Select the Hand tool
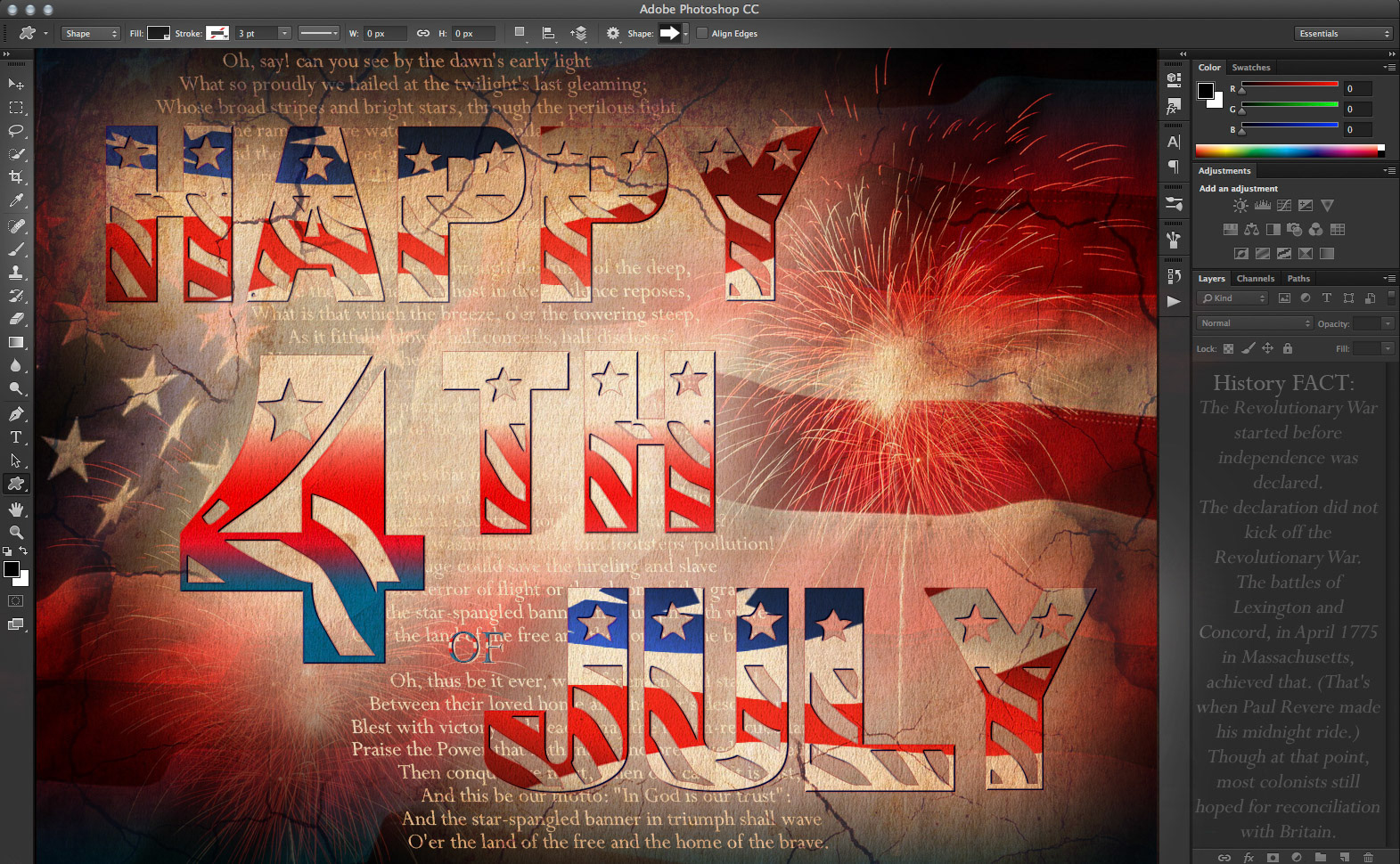Screen dimensions: 1400x864 point(16,509)
